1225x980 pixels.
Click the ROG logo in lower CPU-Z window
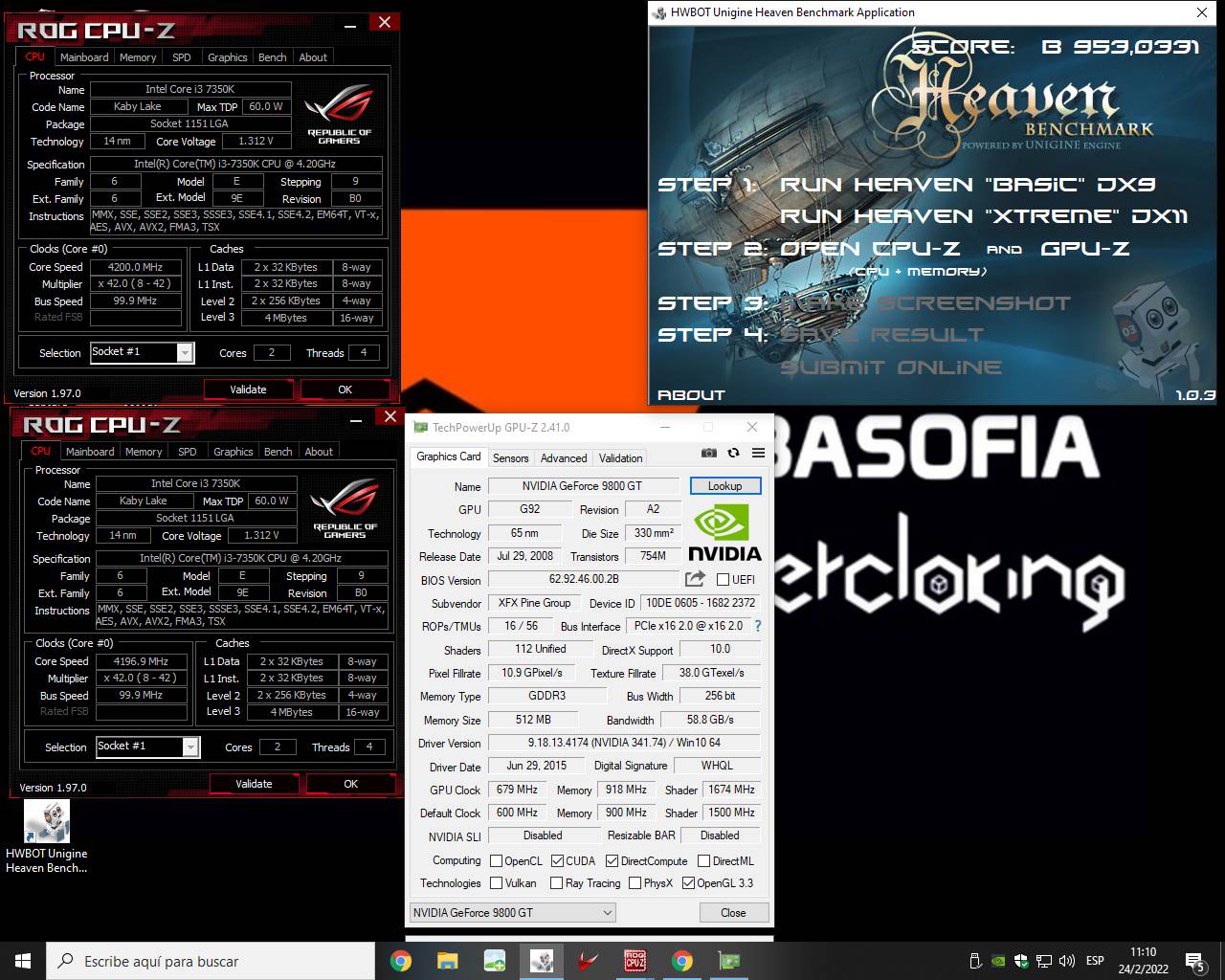(345, 508)
